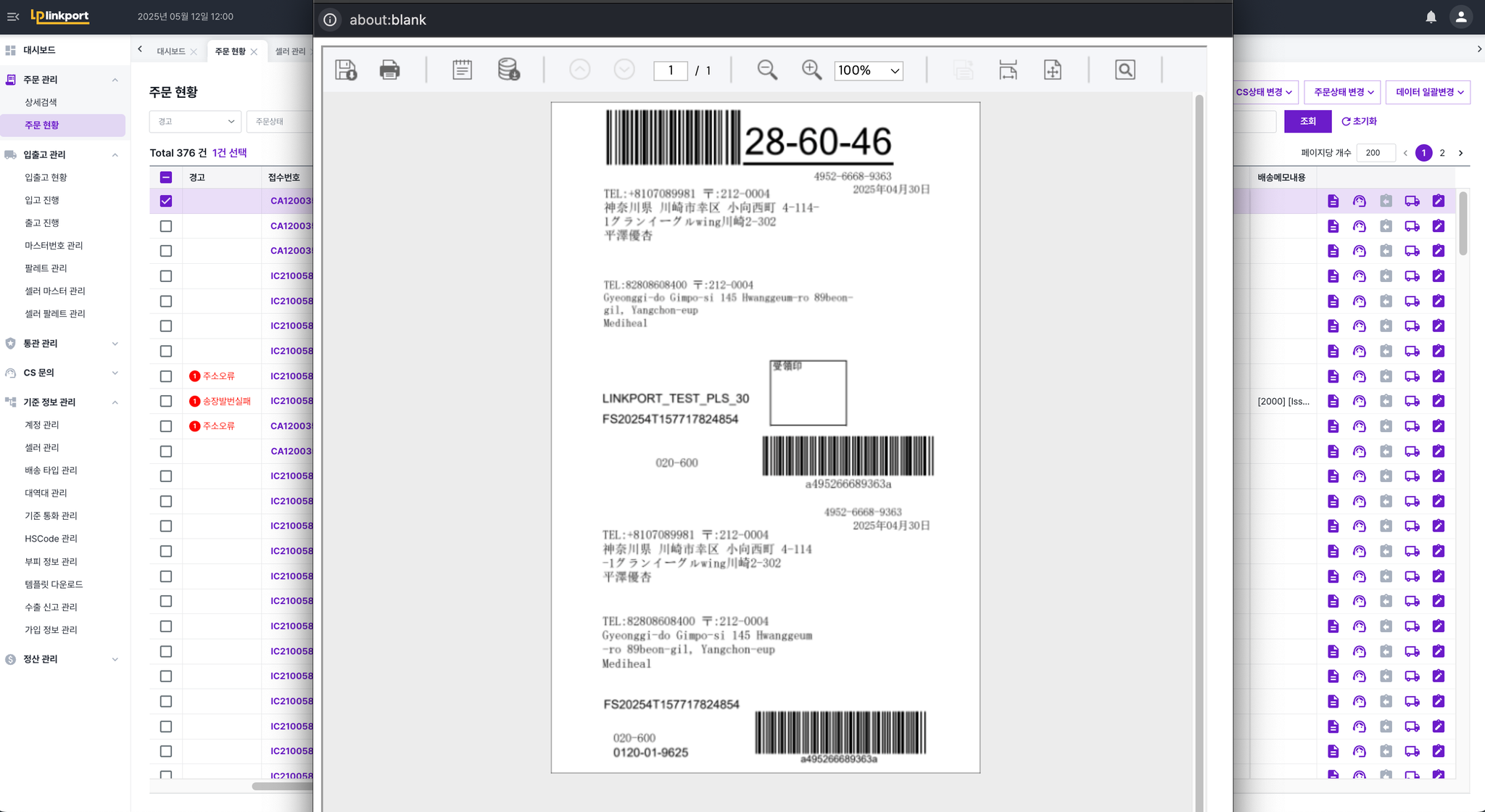Expand the CS 문의 sidebar section
The image size is (1485, 812).
pyautogui.click(x=115, y=373)
